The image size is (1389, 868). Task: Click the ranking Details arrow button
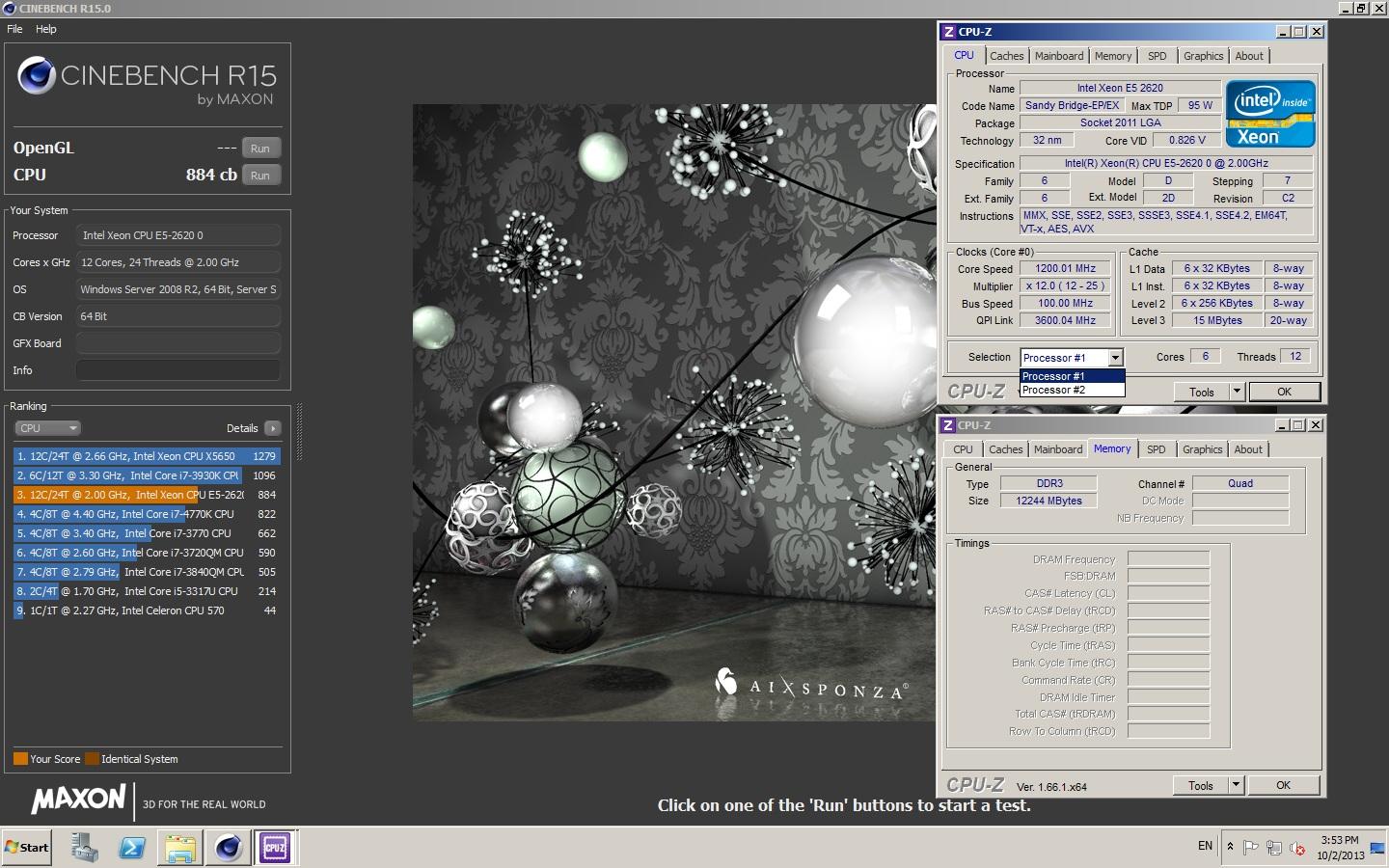[273, 428]
